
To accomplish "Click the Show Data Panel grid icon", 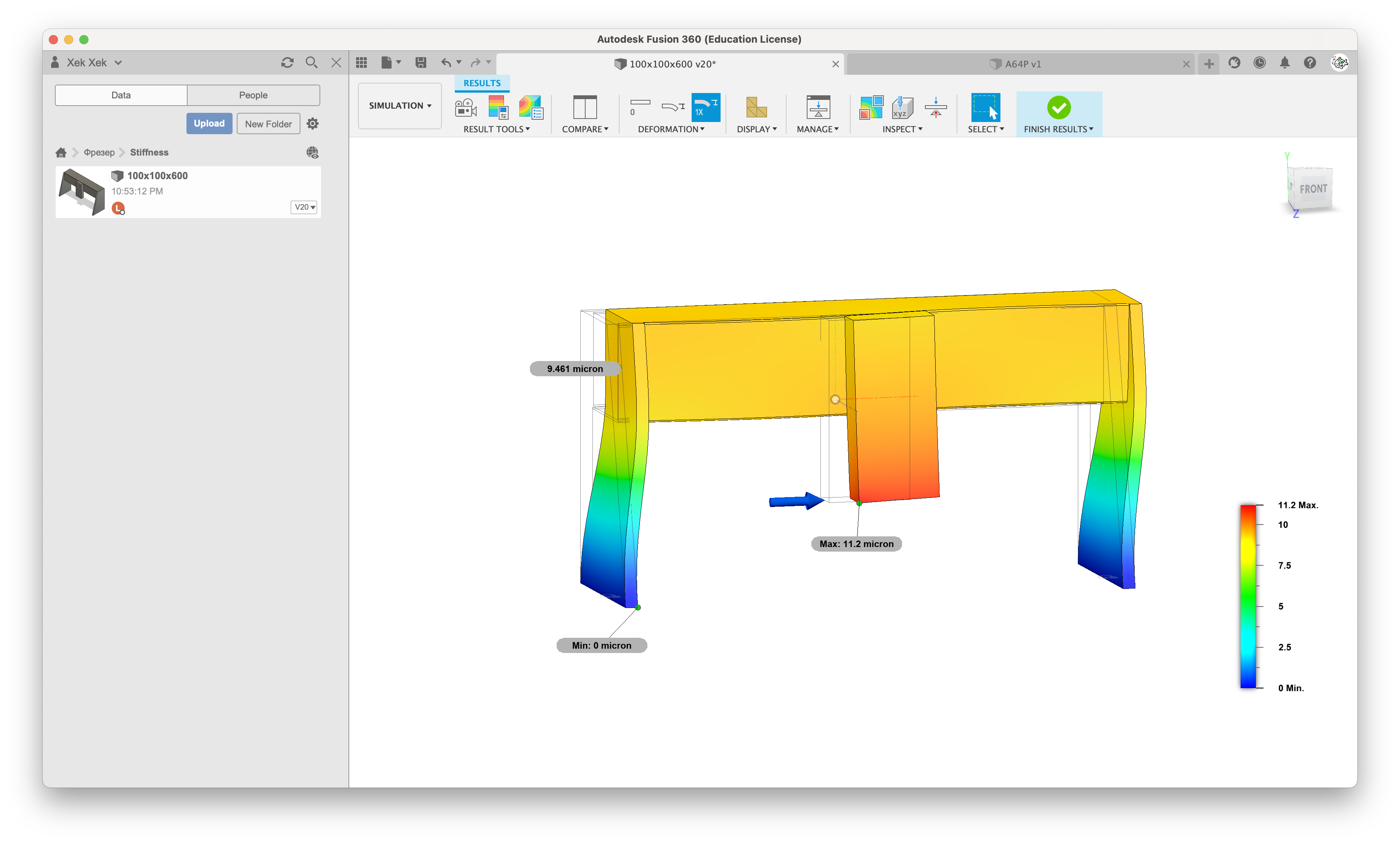I will pos(361,63).
